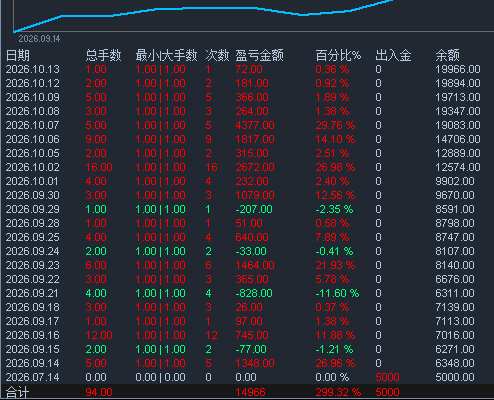Select the 2026.10.12 date cell
This screenshot has width=494, height=400.
pos(32,83)
